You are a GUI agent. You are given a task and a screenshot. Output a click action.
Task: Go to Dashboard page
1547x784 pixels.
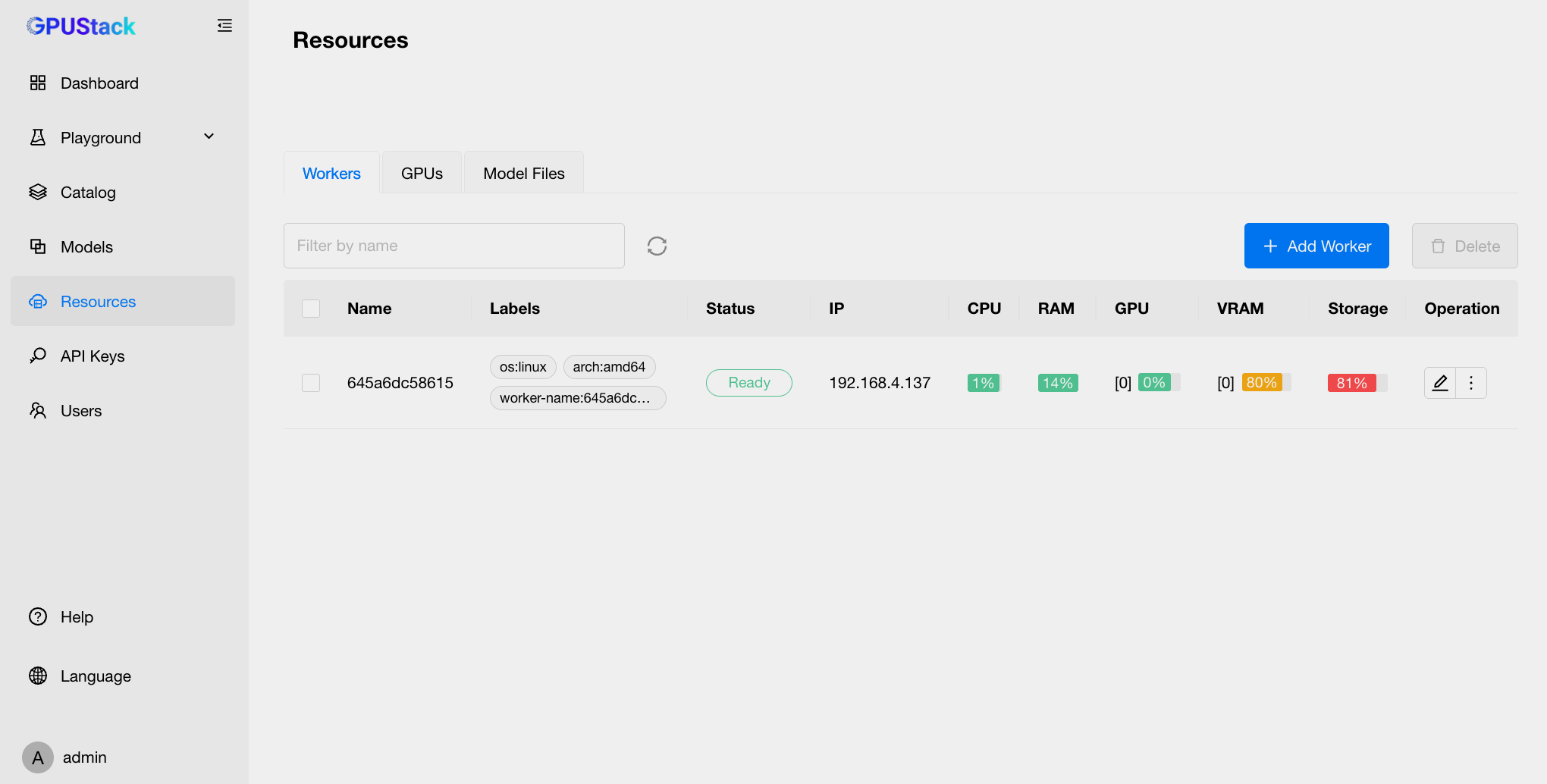click(x=123, y=83)
